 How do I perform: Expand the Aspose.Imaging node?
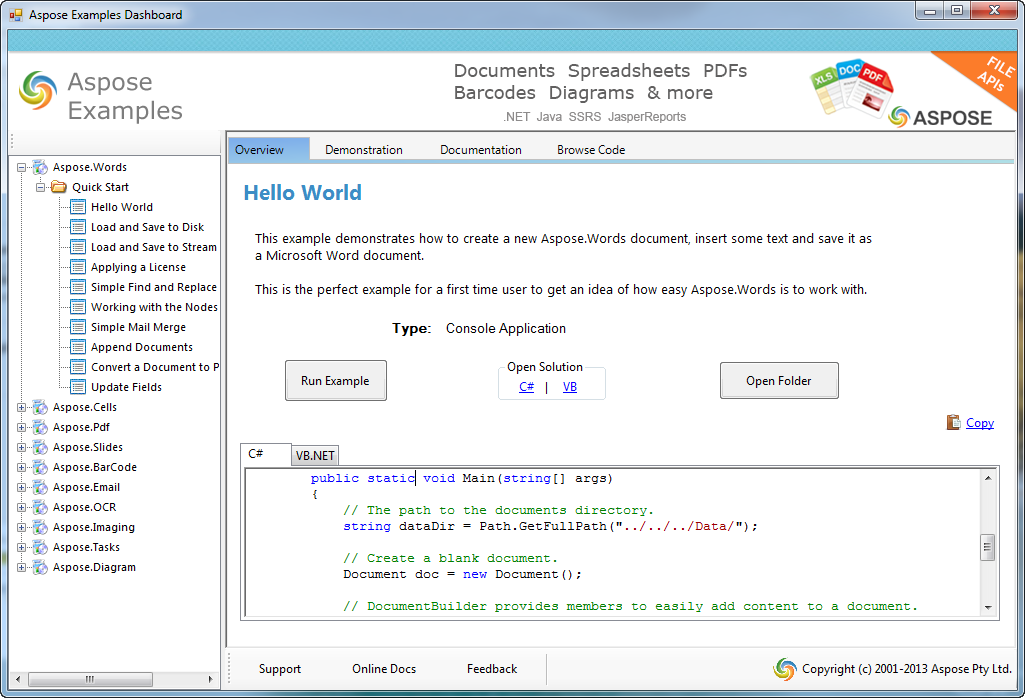point(22,527)
